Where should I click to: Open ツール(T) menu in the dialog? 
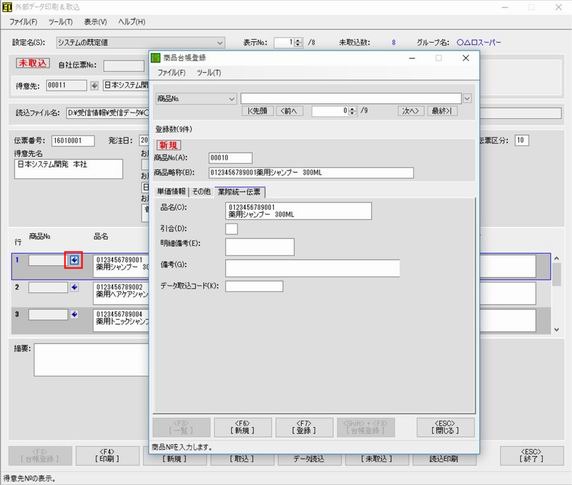coord(209,73)
